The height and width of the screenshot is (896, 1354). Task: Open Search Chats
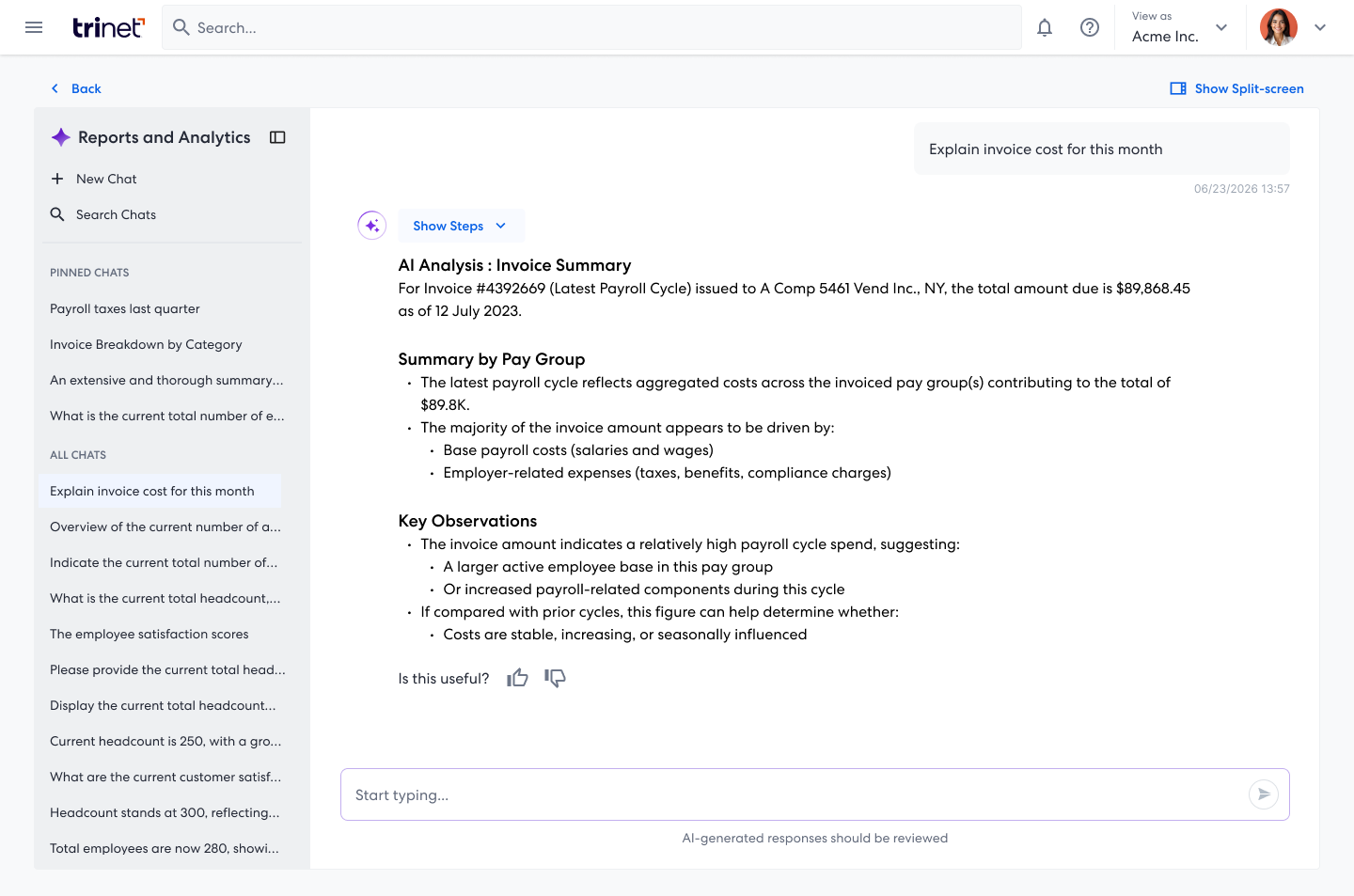[103, 214]
